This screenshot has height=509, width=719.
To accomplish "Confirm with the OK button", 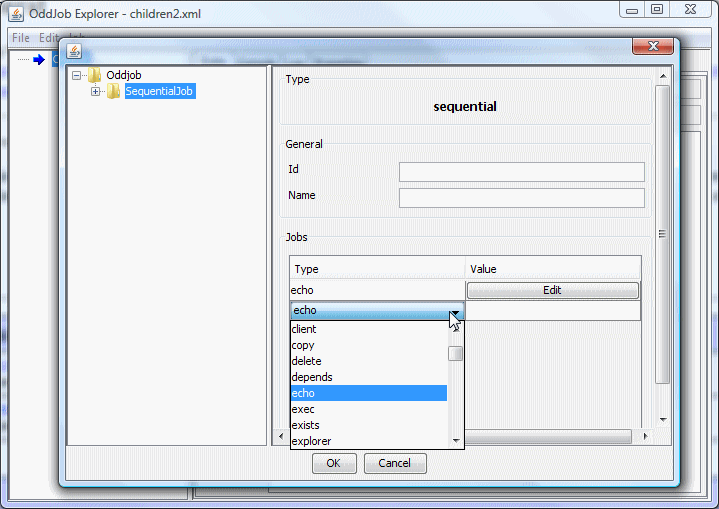I will point(334,463).
